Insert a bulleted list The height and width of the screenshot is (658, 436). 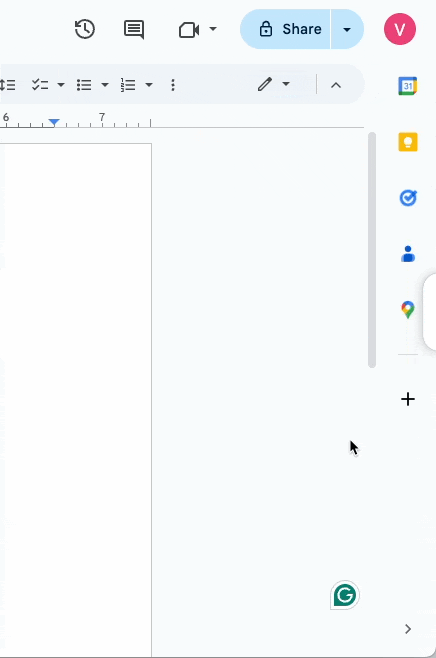84,85
